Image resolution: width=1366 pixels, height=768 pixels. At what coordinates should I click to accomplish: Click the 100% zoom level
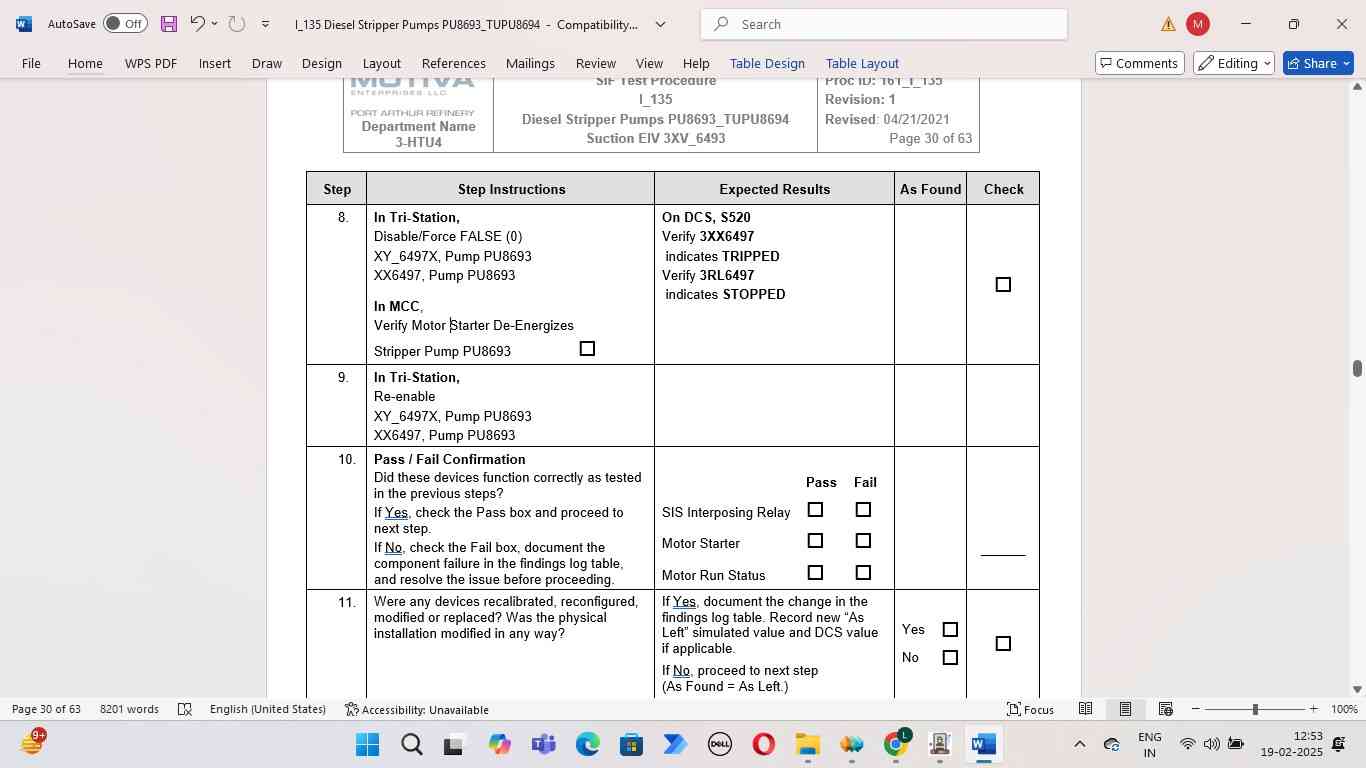point(1345,709)
